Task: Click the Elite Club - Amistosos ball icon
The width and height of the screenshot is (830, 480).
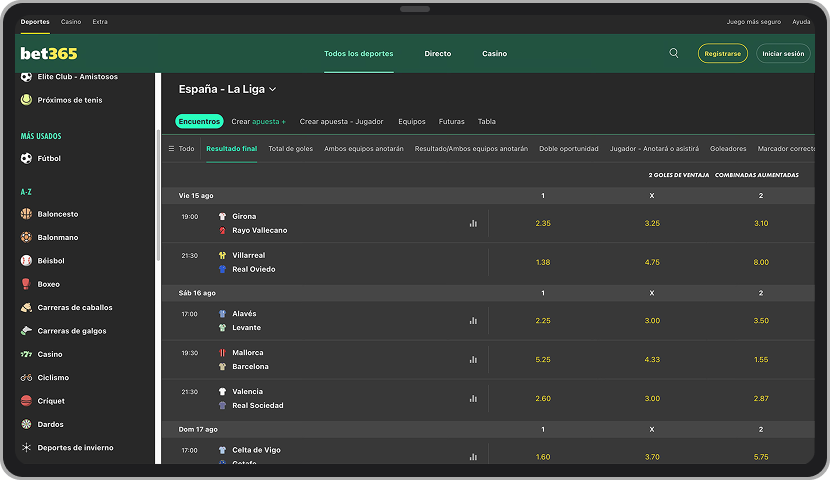Action: 26,77
